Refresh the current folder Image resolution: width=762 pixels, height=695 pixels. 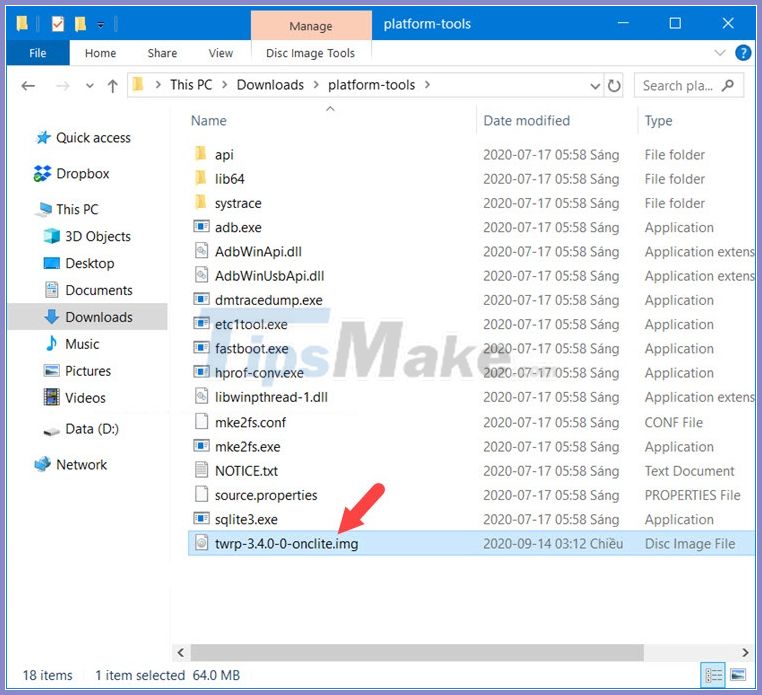click(x=614, y=86)
